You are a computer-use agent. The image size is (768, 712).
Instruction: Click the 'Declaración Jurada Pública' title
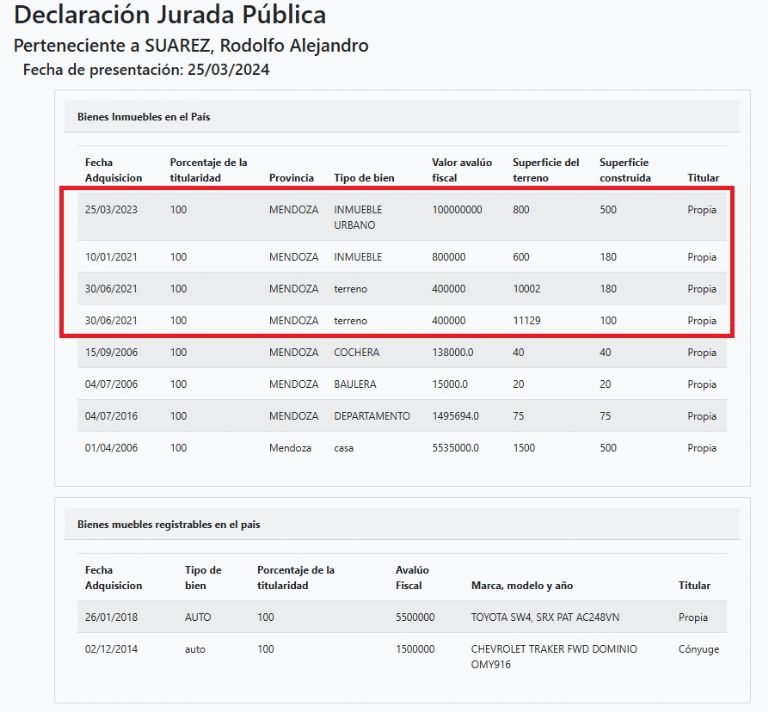pyautogui.click(x=169, y=15)
